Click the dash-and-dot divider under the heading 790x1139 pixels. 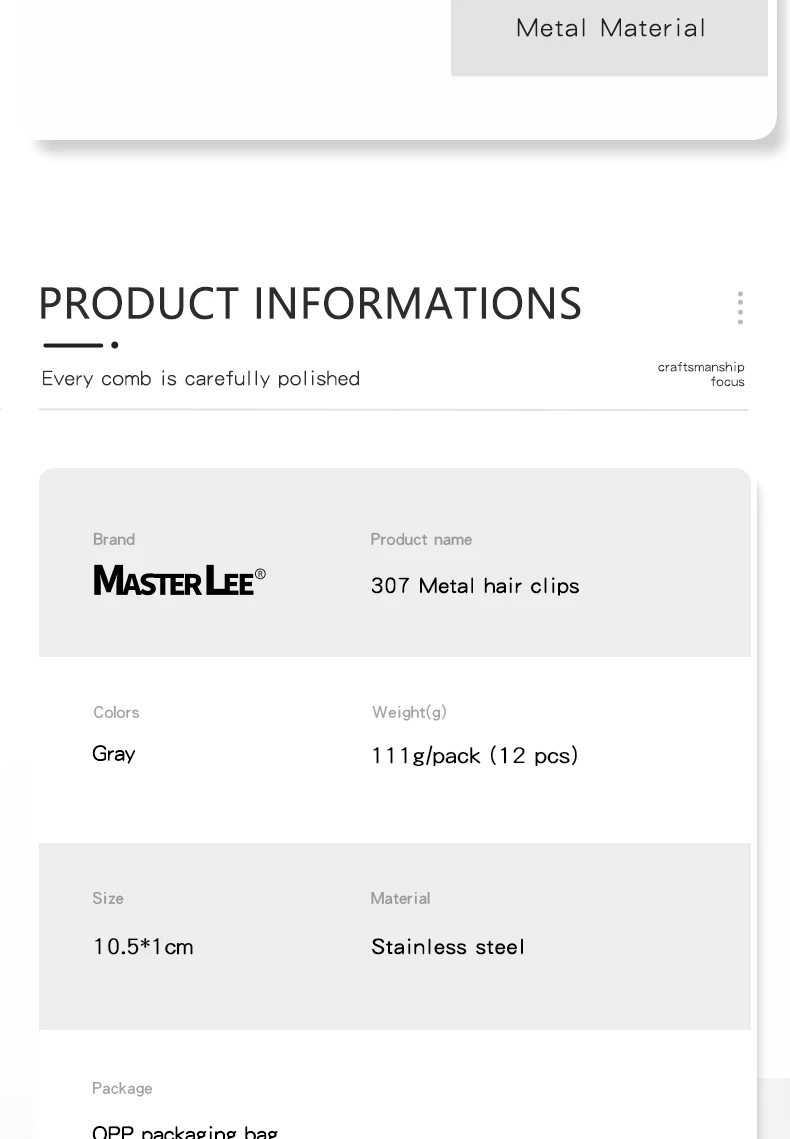point(81,345)
